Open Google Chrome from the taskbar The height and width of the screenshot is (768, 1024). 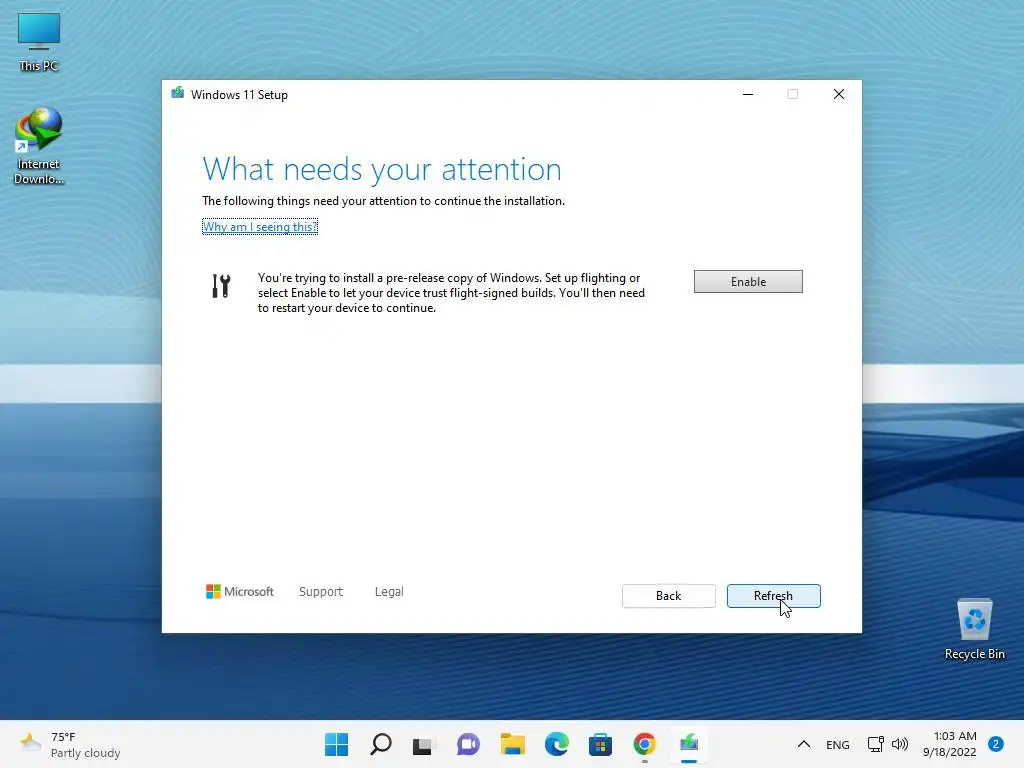(x=645, y=744)
